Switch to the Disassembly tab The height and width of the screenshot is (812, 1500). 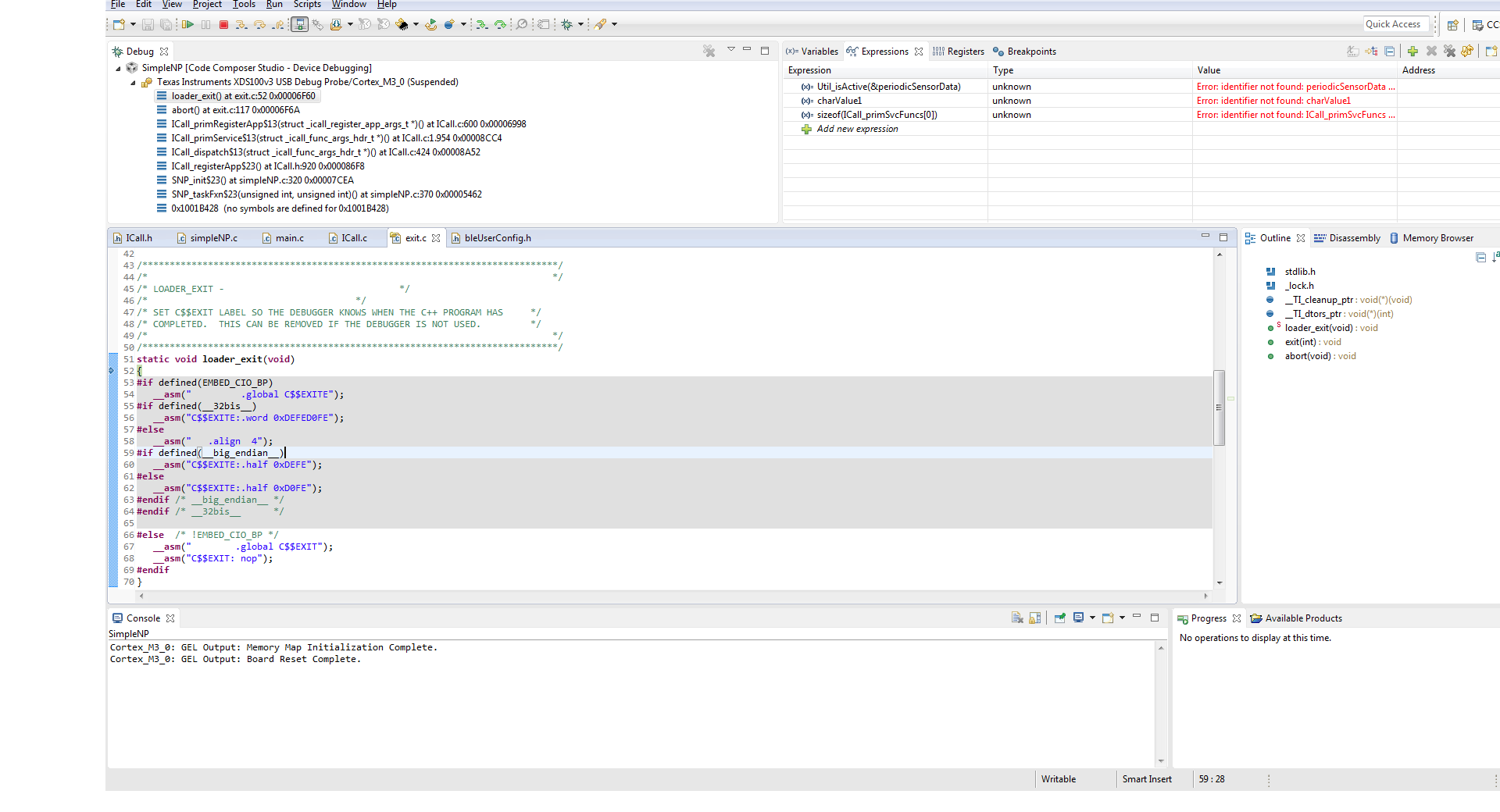[1348, 238]
